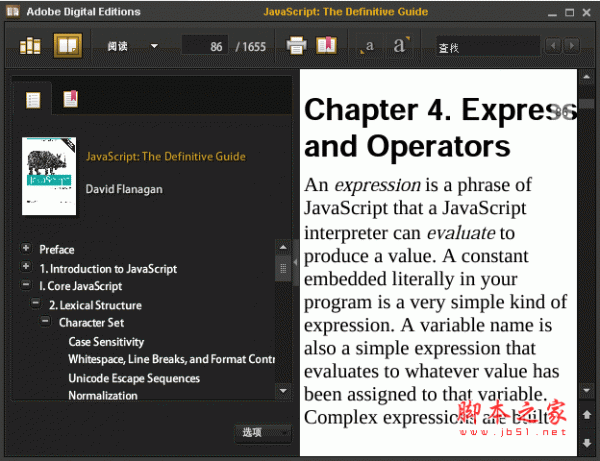The width and height of the screenshot is (600, 461).
Task: Minimize the Adobe Digital Editions window
Action: tap(552, 13)
